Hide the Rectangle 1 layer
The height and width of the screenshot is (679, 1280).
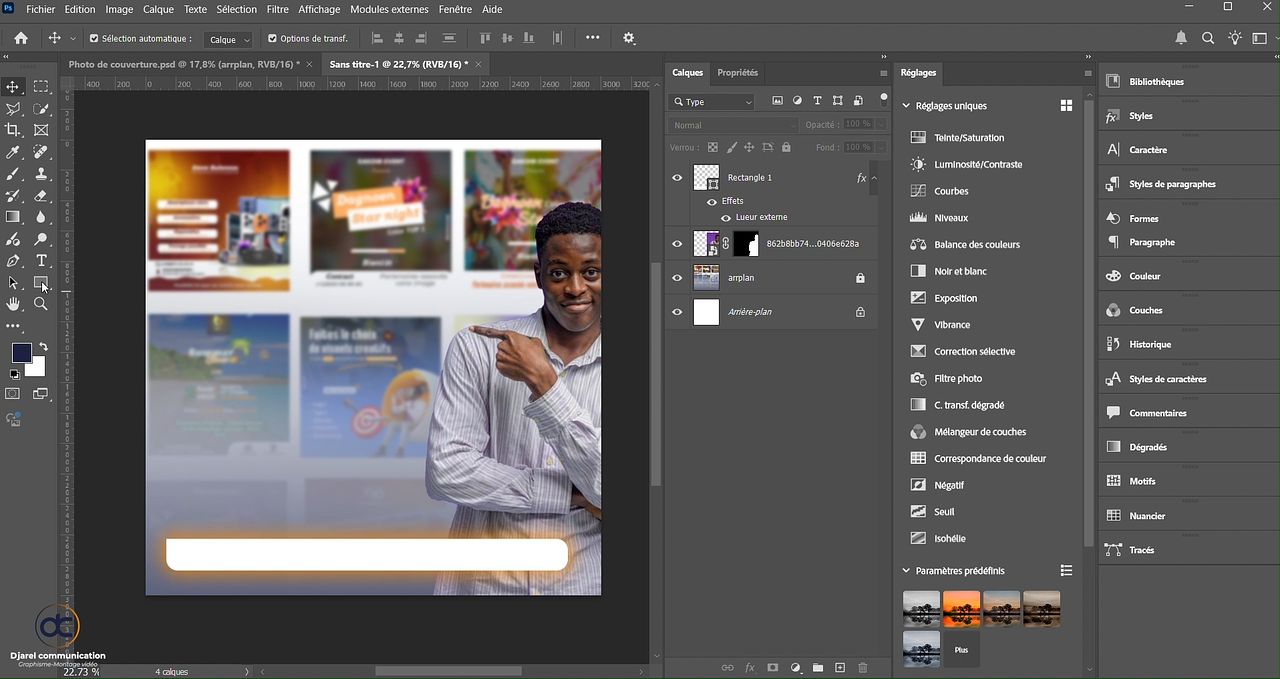pyautogui.click(x=677, y=178)
